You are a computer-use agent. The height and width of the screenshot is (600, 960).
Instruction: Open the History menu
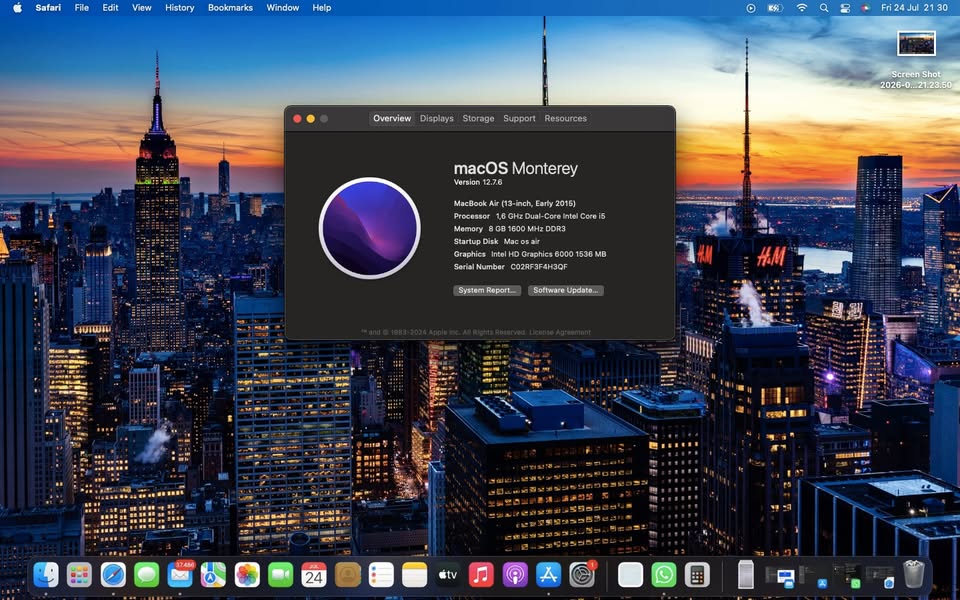coord(179,8)
